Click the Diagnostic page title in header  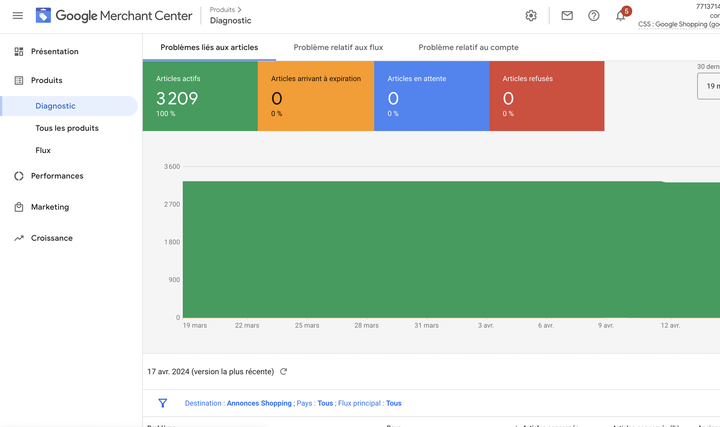pos(231,21)
